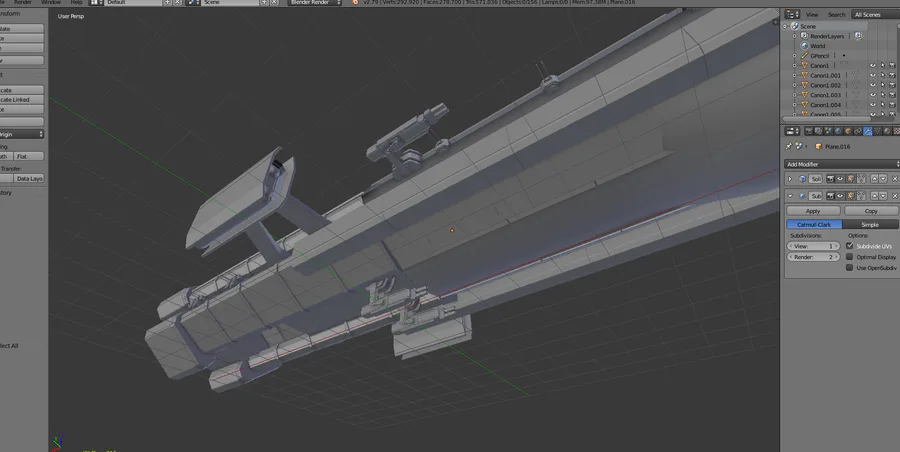Hide Canon1 in the viewport via eye icon
The image size is (900, 452).
tap(873, 65)
